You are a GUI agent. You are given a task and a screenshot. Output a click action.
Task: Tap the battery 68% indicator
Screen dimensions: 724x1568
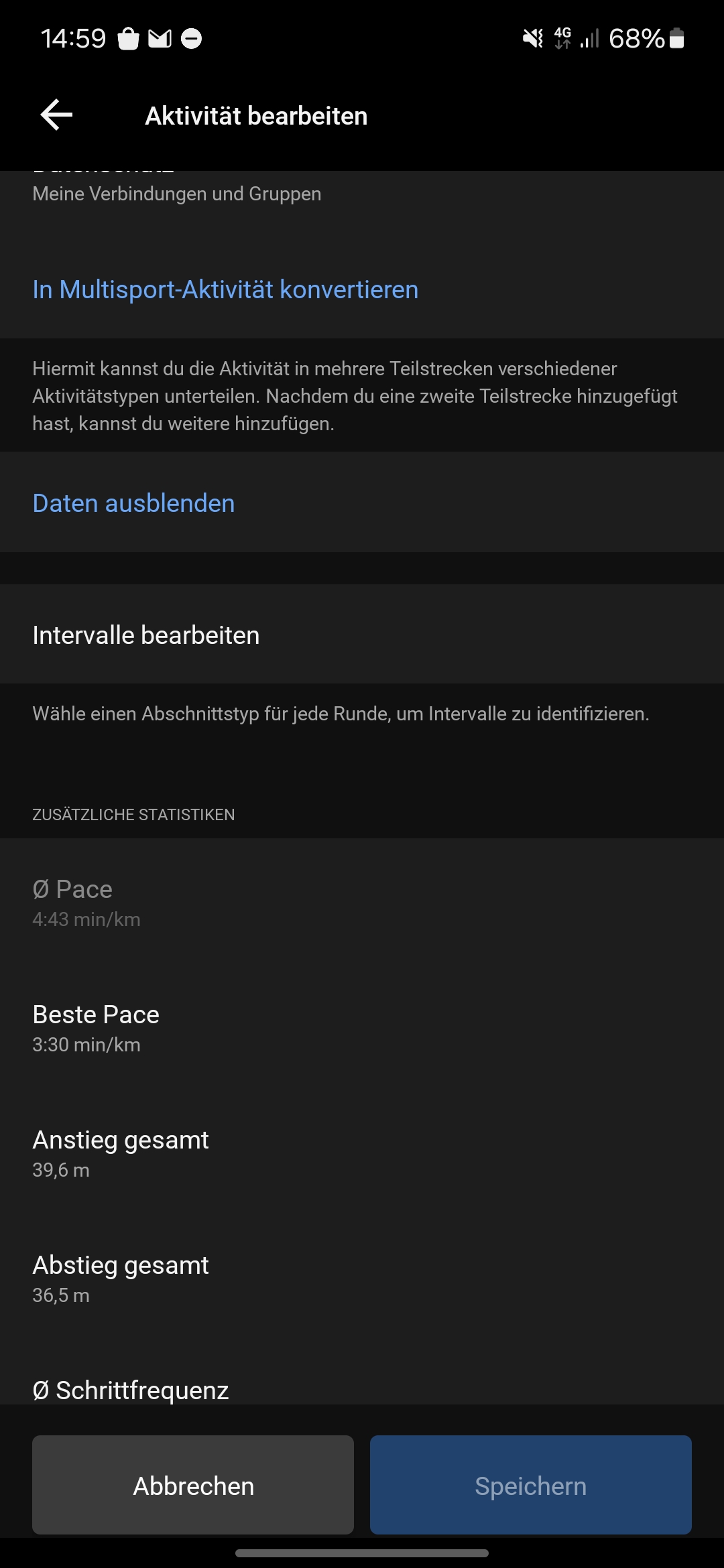pyautogui.click(x=646, y=39)
